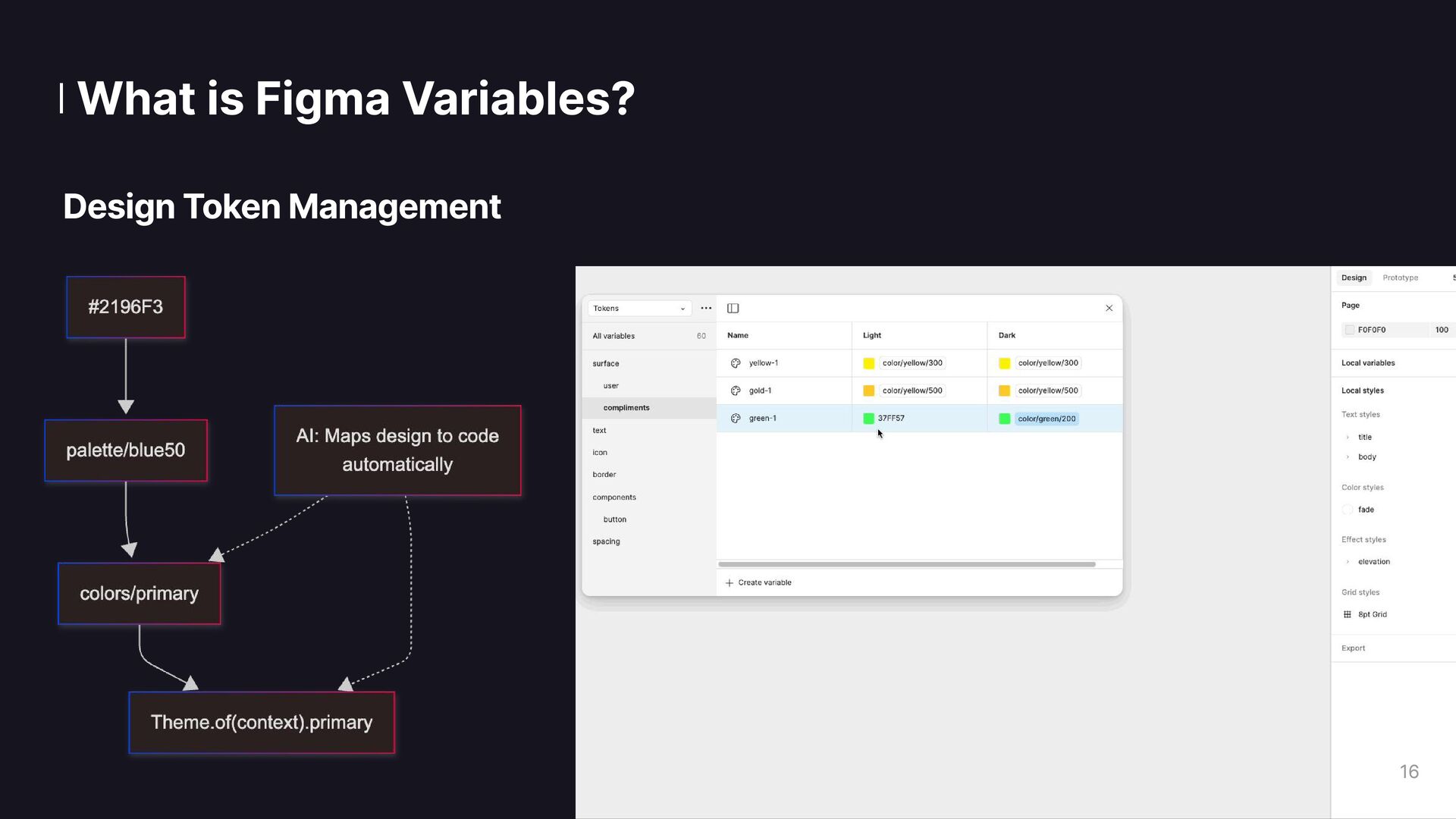Select the compliments group in sidebar

tap(626, 408)
